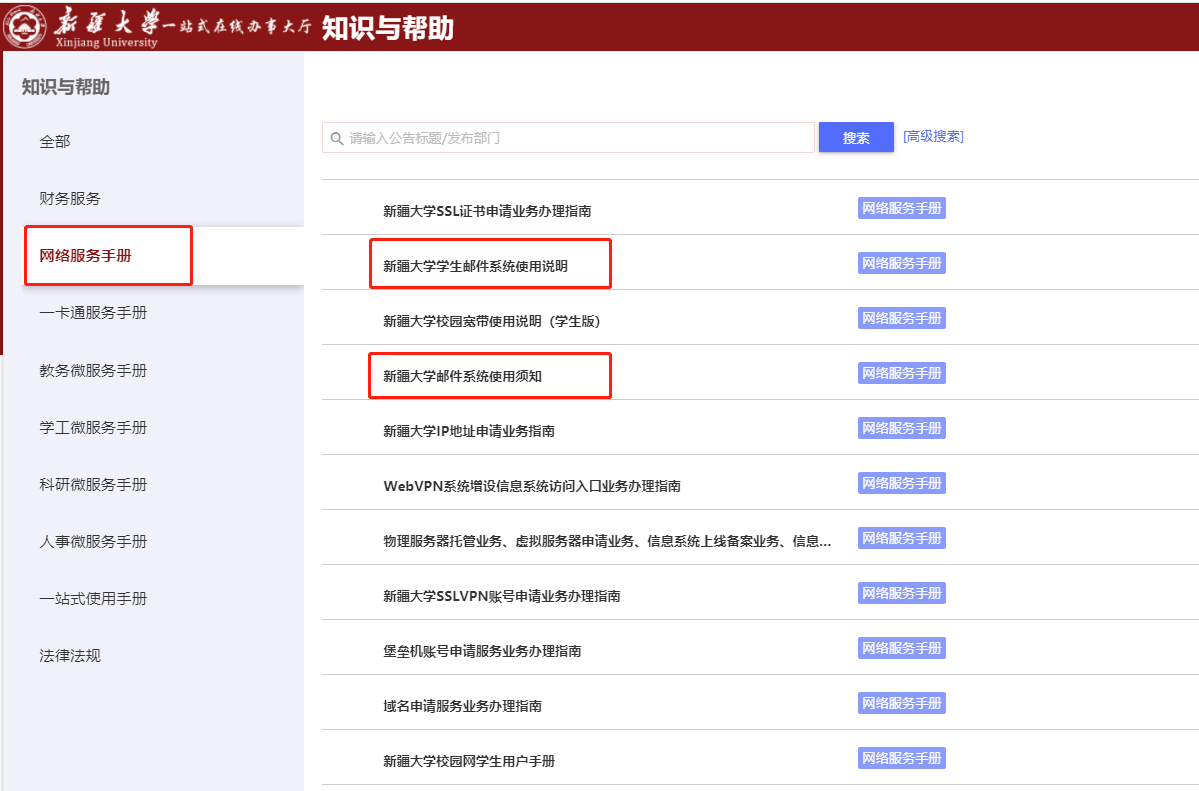
Task: Click 网络服务手册 tag beside 校园网学生用户手册 row
Action: click(x=902, y=758)
